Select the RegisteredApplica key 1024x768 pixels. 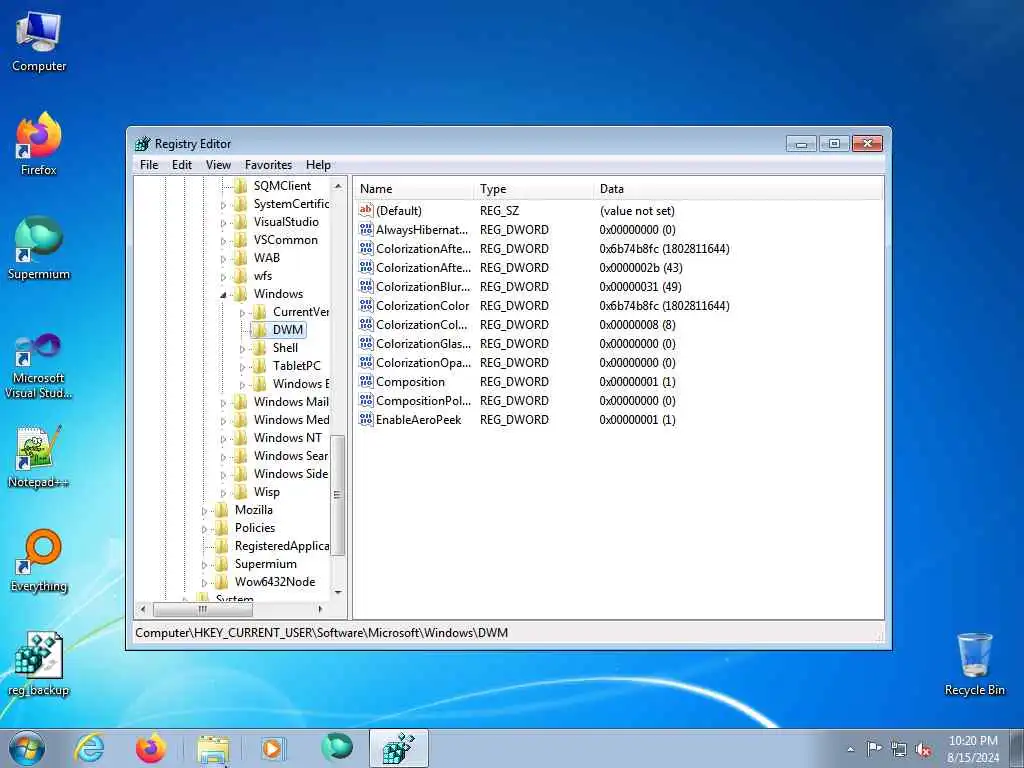click(x=281, y=546)
